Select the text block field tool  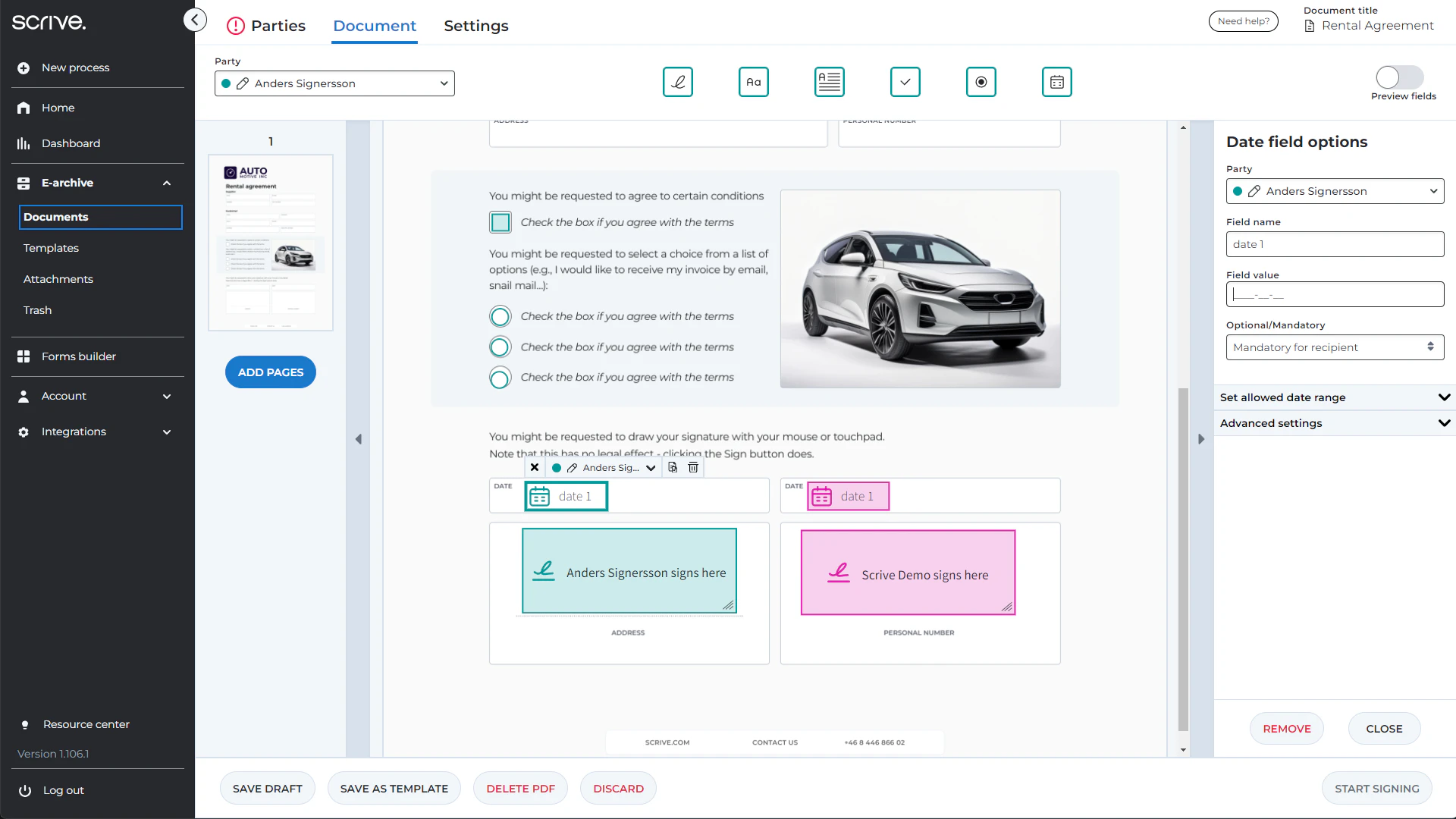tap(829, 82)
